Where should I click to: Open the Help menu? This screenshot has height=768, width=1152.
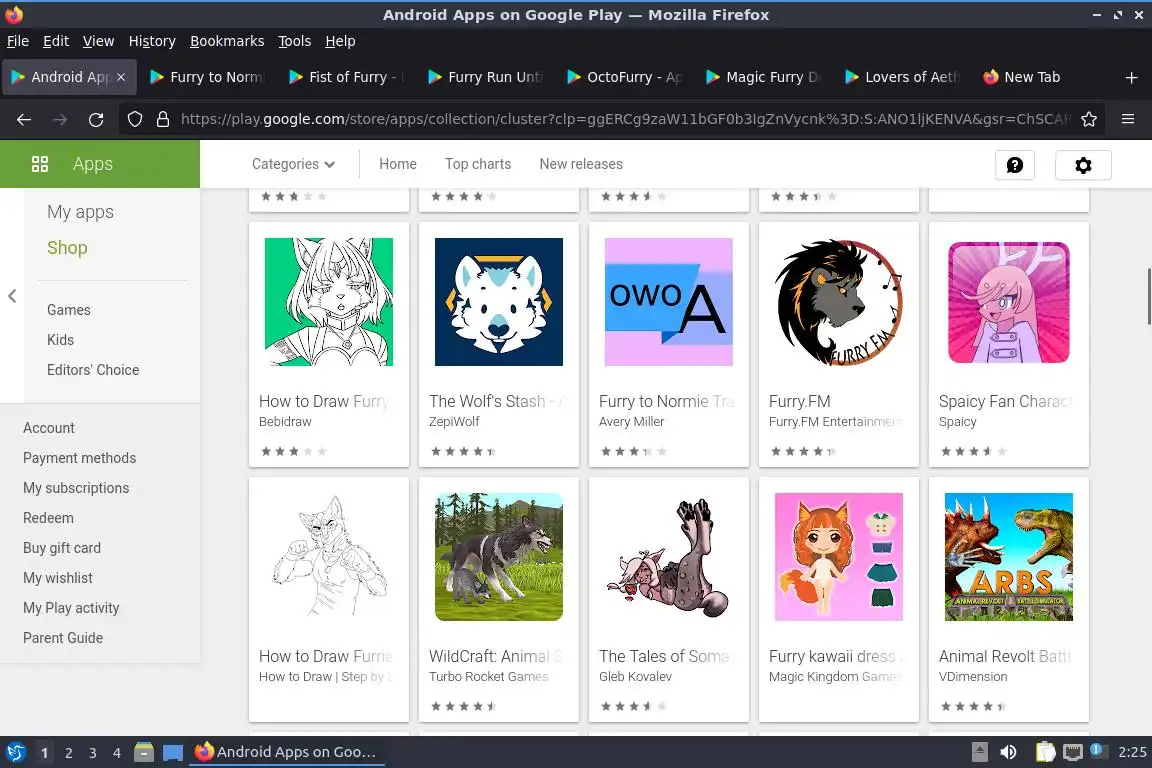point(340,41)
